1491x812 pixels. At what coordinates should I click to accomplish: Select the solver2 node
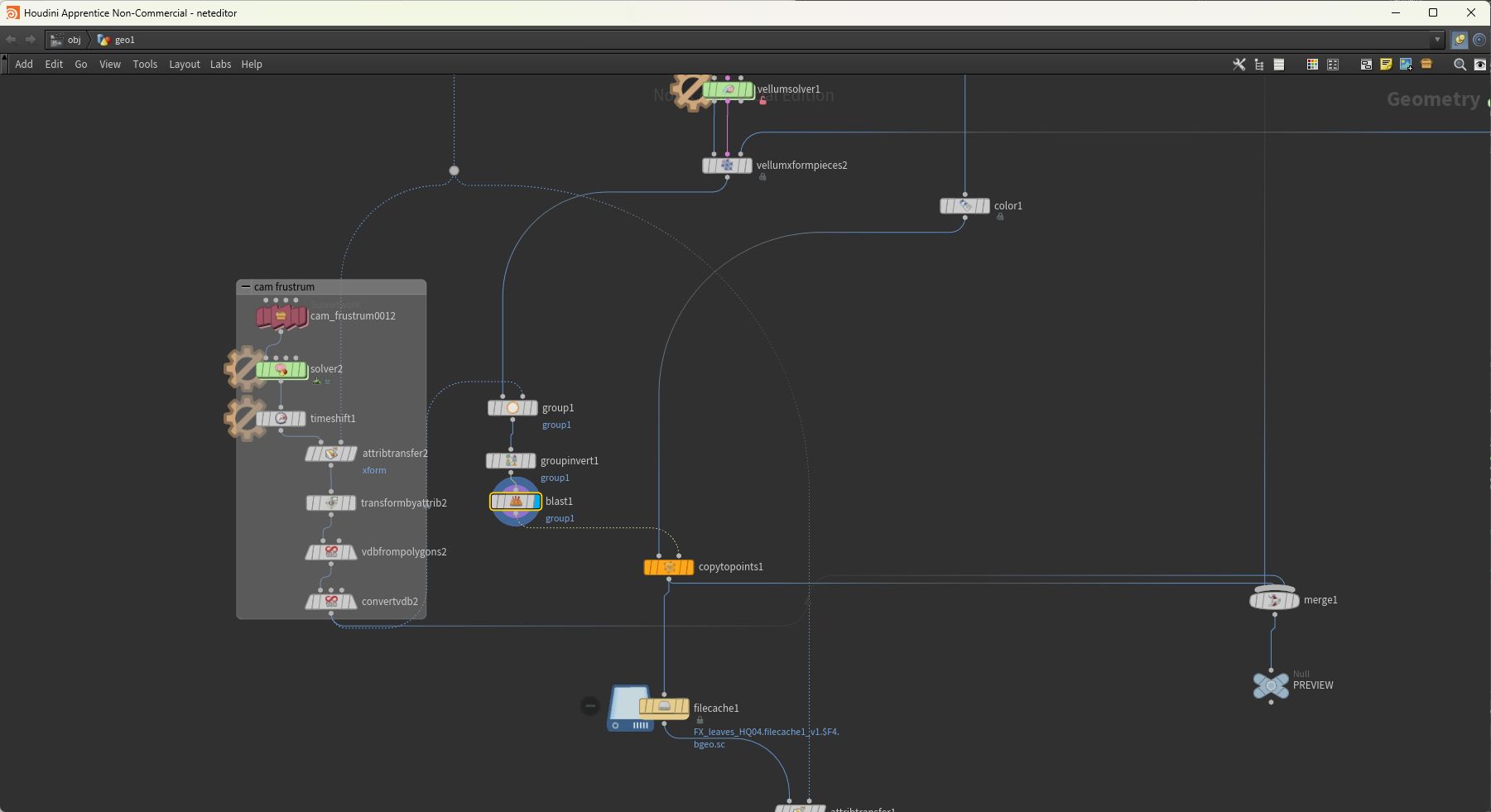click(x=281, y=370)
